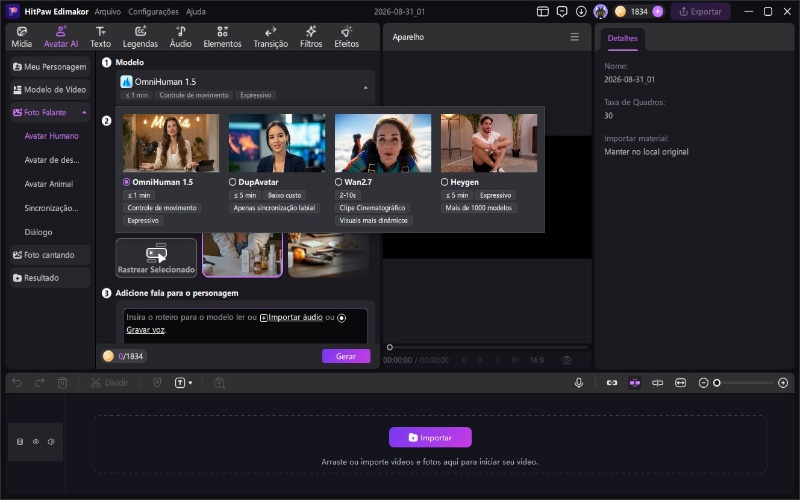Click the snapshot camera icon in preview
Screen dimensions: 800x500
coord(566,360)
